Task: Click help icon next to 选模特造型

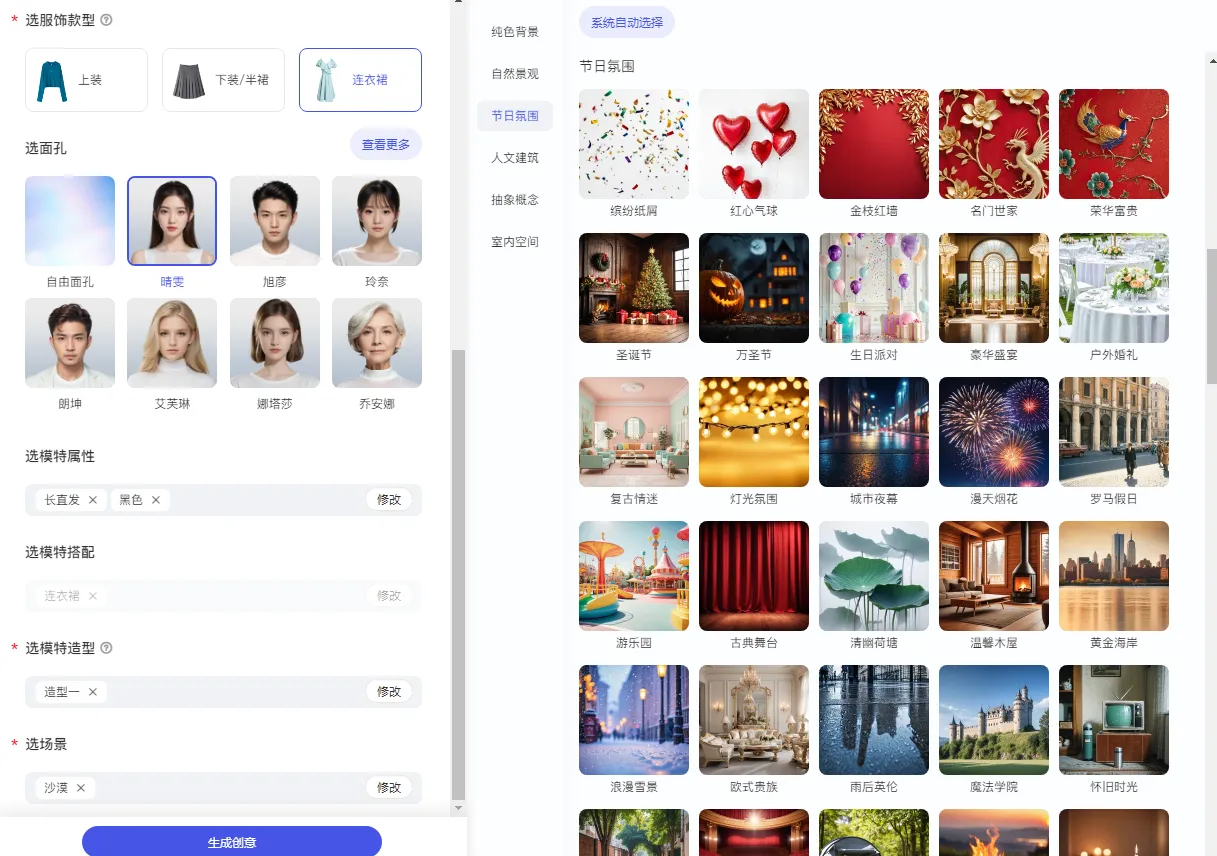Action: (x=107, y=648)
